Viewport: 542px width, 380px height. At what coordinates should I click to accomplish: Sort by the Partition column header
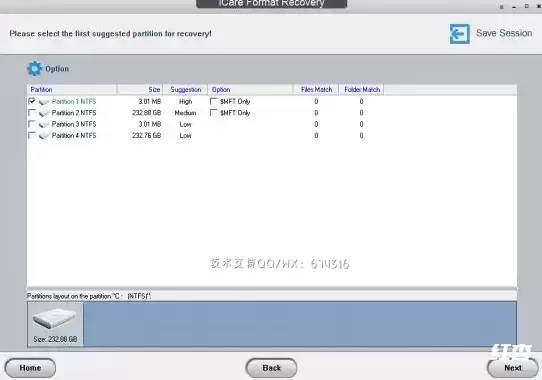point(72,90)
